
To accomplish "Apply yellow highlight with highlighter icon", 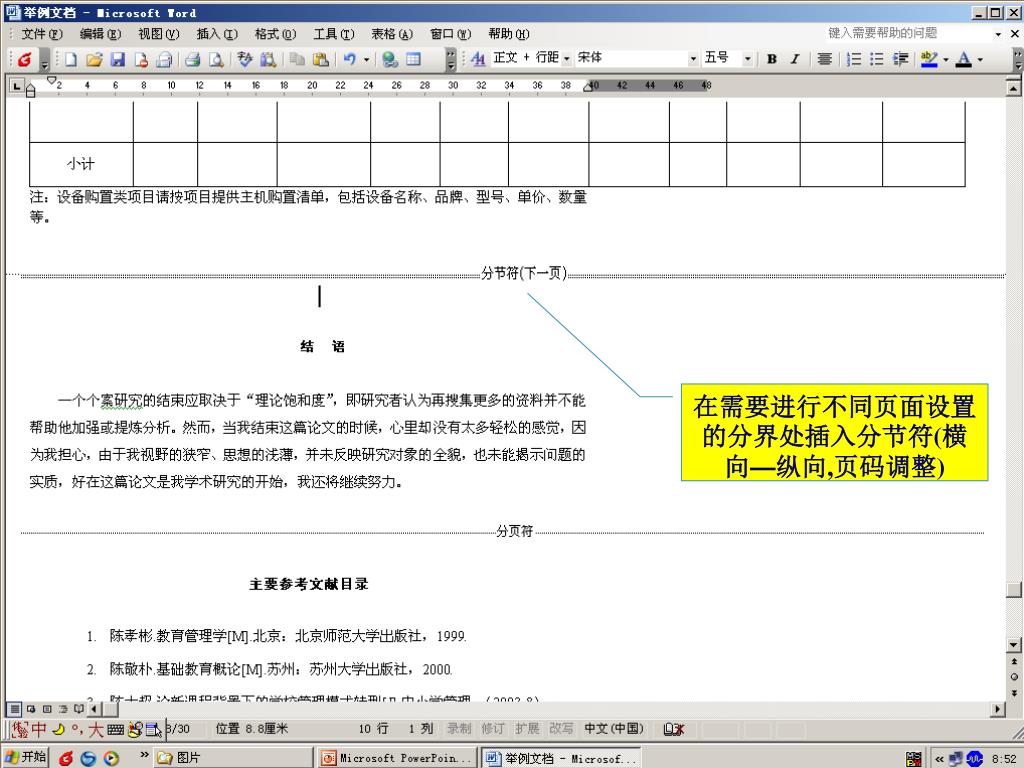I will point(929,59).
